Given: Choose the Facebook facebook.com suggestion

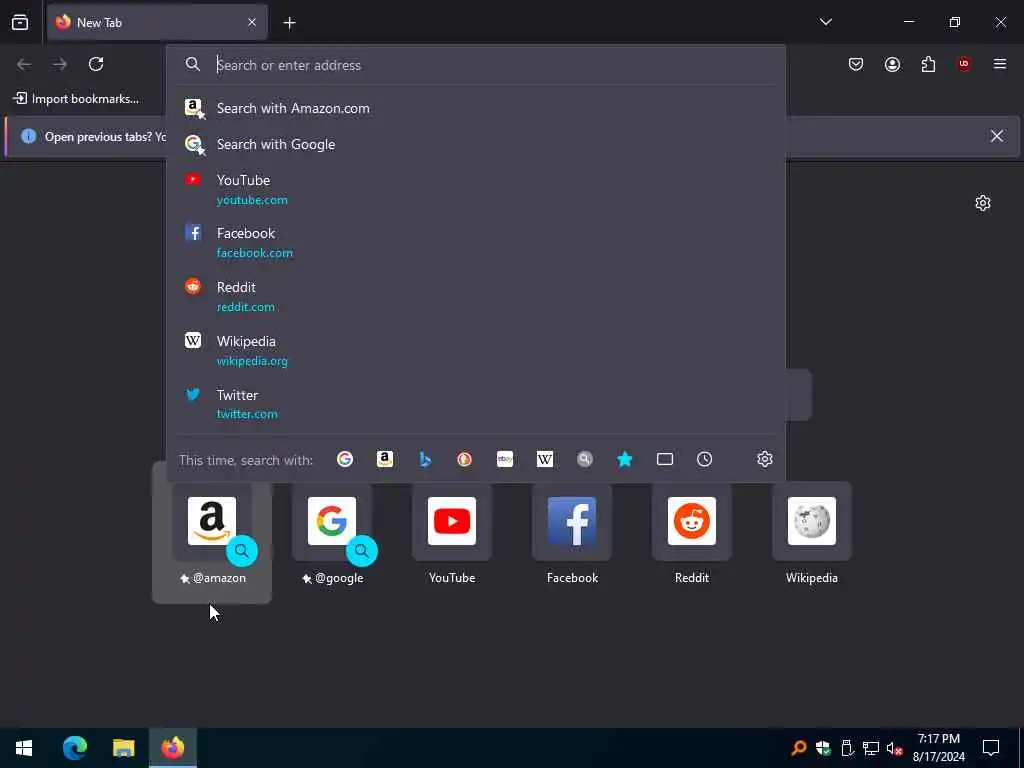Looking at the screenshot, I should point(475,242).
